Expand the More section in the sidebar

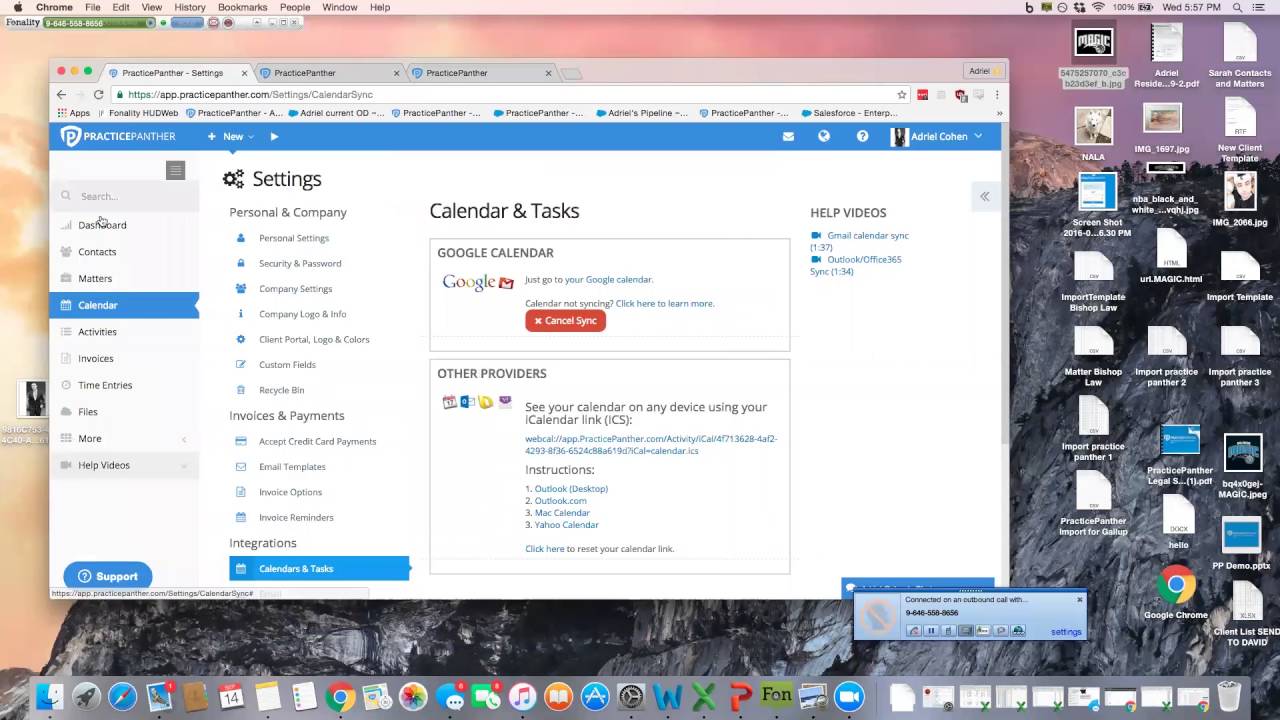click(124, 438)
